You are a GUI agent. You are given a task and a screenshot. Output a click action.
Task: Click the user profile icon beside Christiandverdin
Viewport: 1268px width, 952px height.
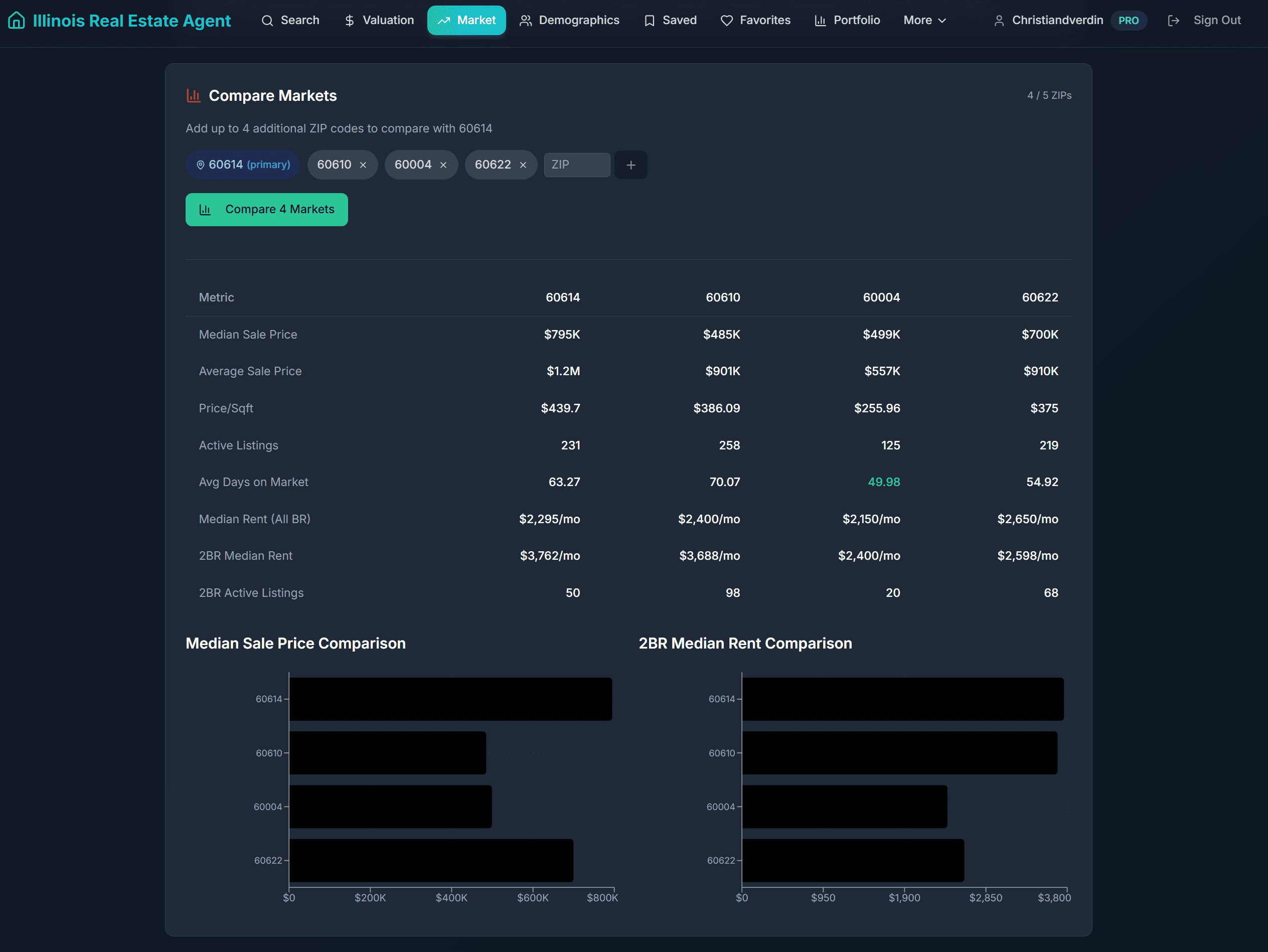999,20
